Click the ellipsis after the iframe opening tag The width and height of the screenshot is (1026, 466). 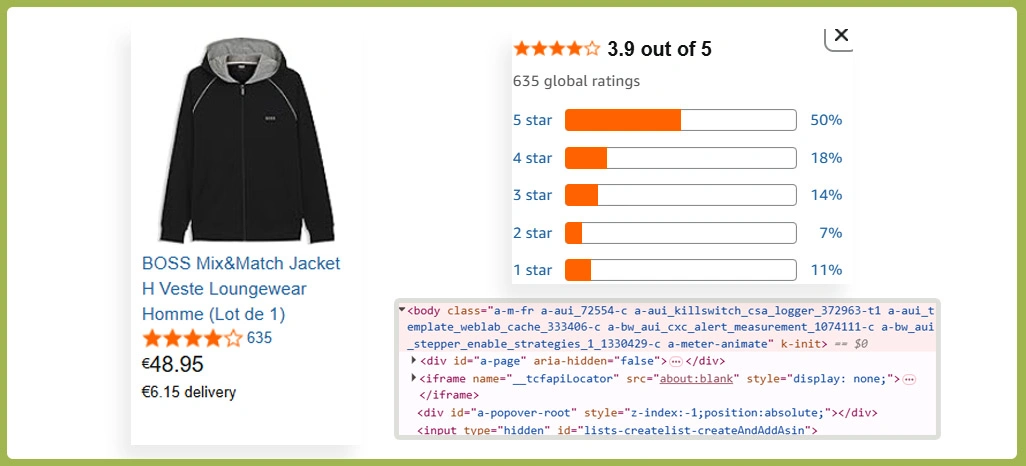[x=909, y=379]
